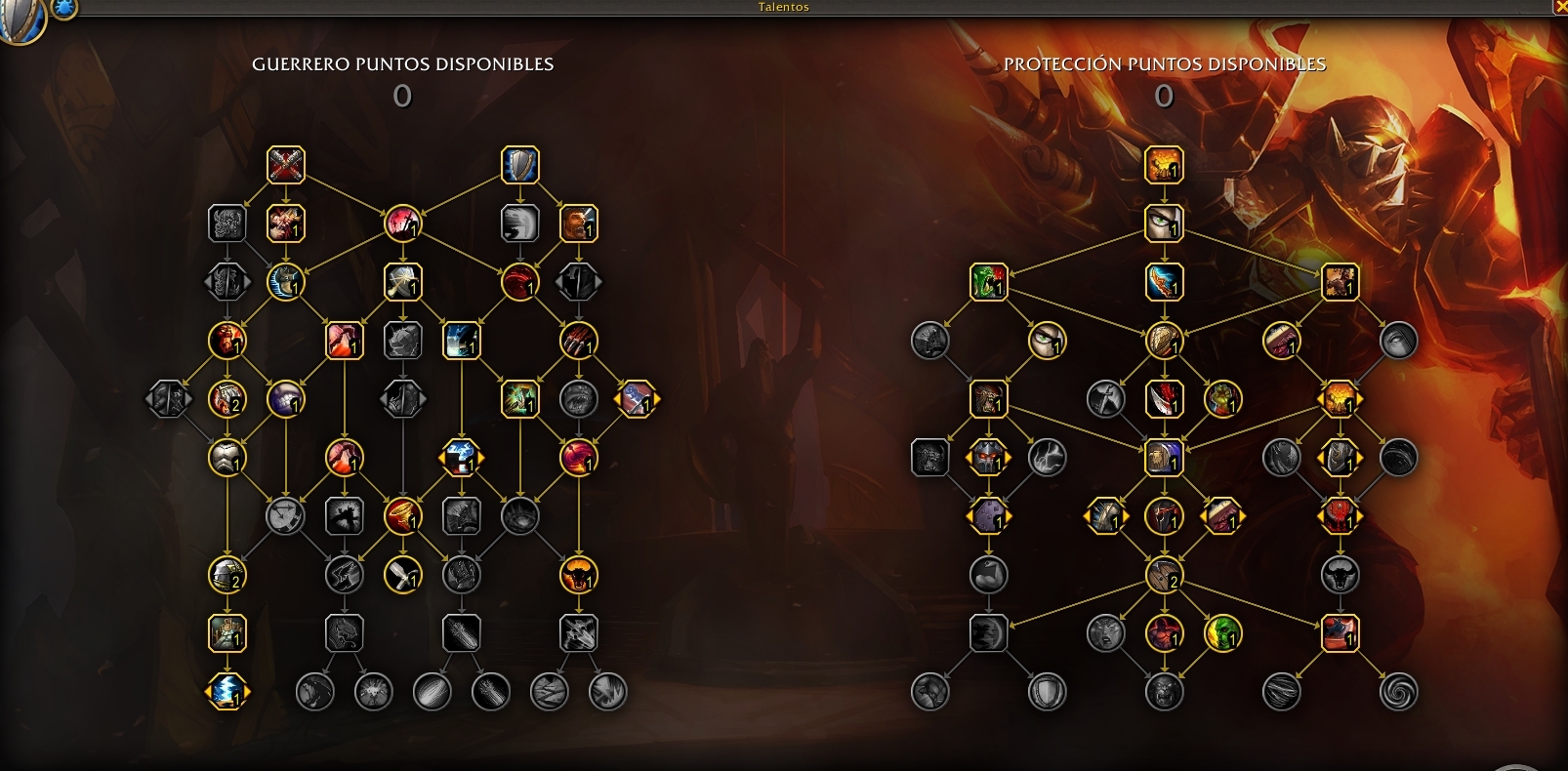Screen dimensions: 1568x771
Task: Select the orange bull head talent in Guerrero tree
Action: click(x=578, y=575)
